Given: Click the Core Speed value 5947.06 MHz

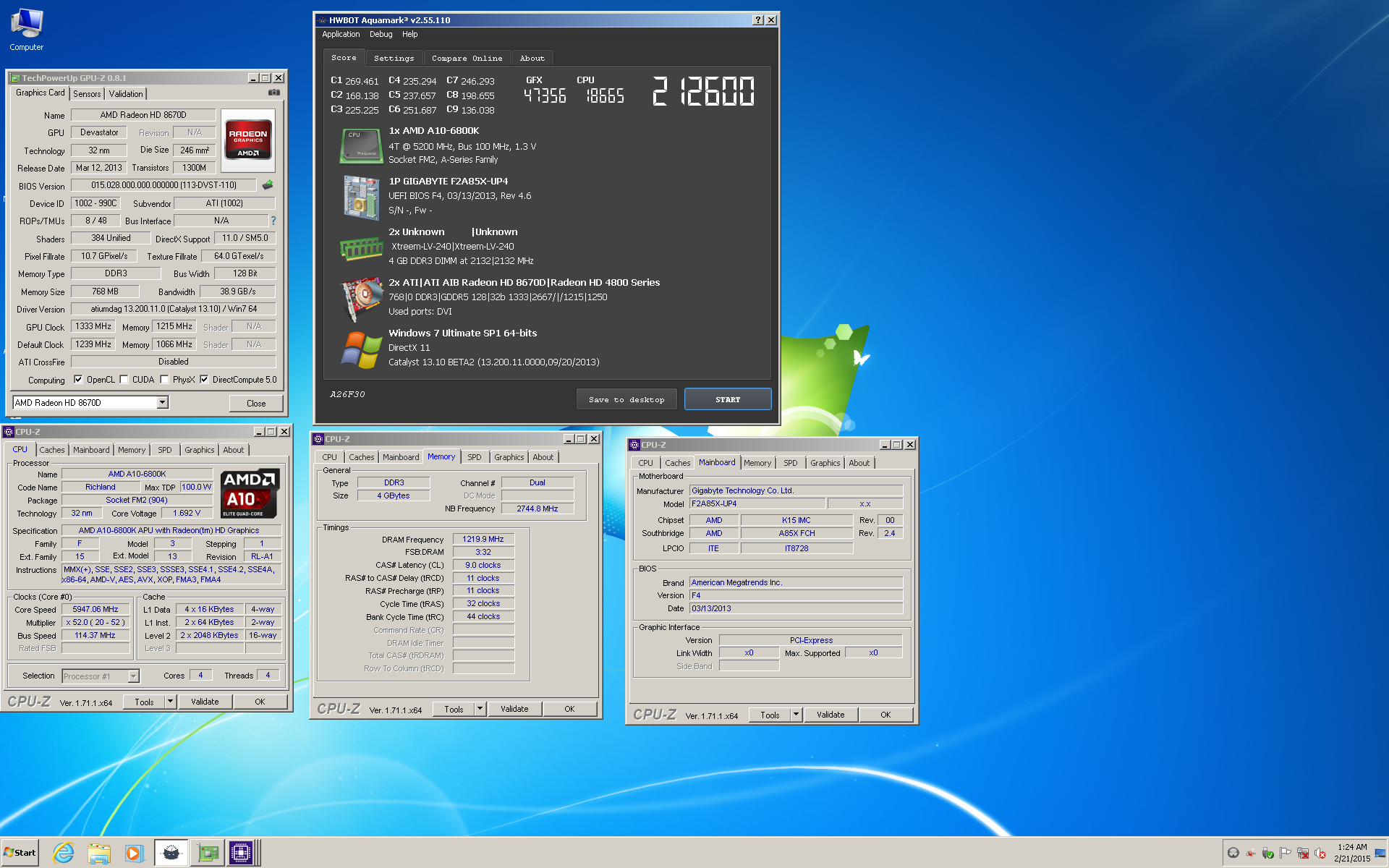Looking at the screenshot, I should pos(95,609).
